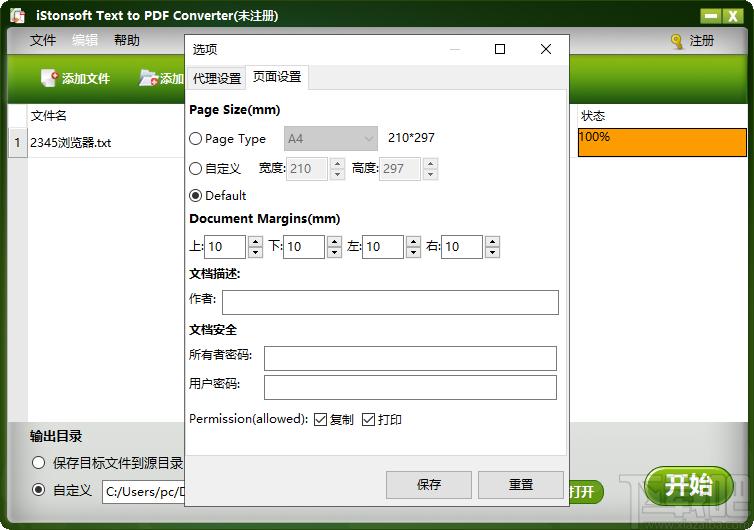
Task: Switch to the proxy settings tab
Action: click(x=217, y=78)
